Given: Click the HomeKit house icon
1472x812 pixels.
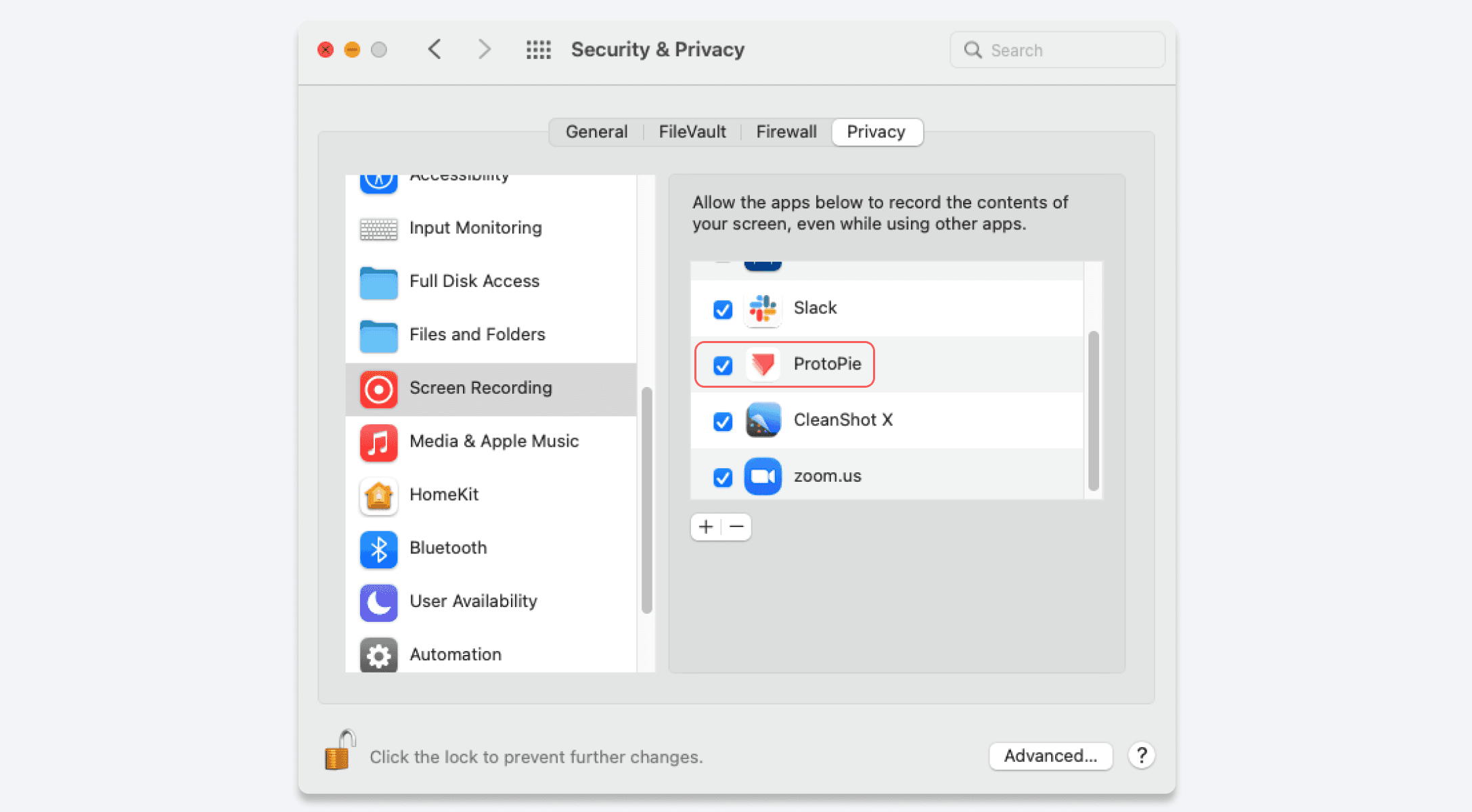Looking at the screenshot, I should pyautogui.click(x=378, y=496).
